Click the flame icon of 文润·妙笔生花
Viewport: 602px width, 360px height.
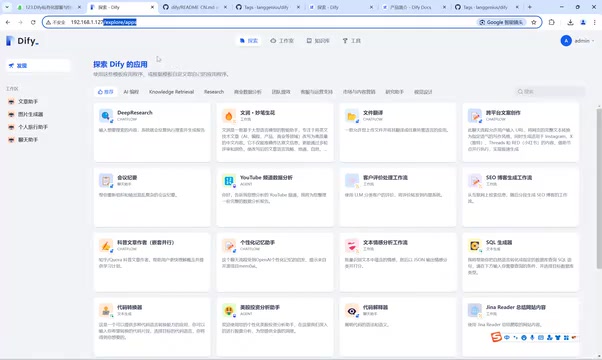coord(229,116)
